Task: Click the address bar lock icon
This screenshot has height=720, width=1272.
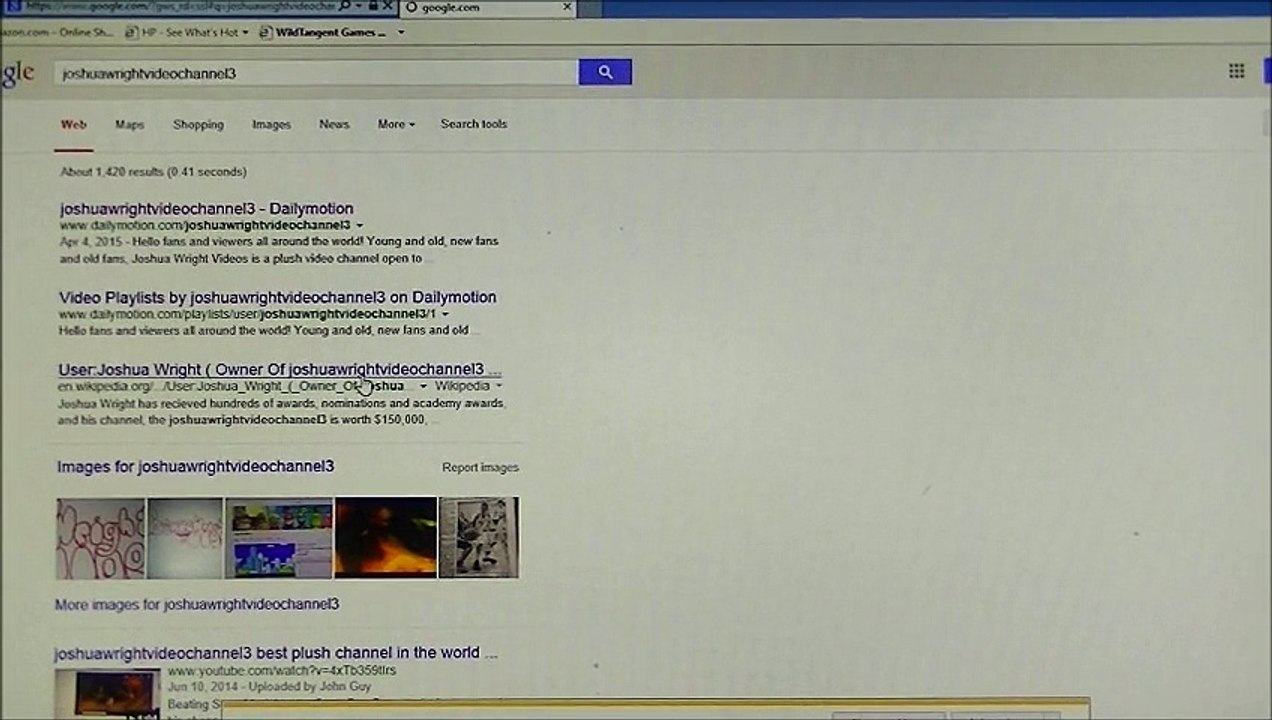Action: [372, 6]
